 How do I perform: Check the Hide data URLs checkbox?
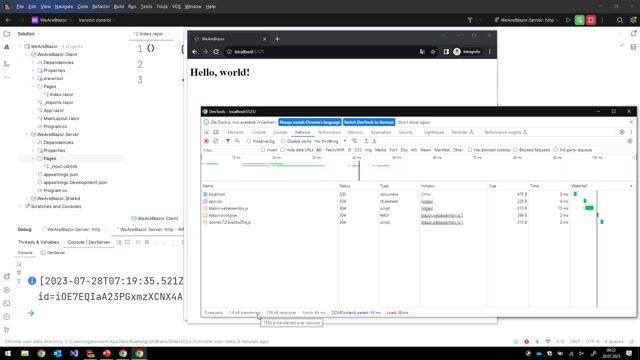click(282, 150)
